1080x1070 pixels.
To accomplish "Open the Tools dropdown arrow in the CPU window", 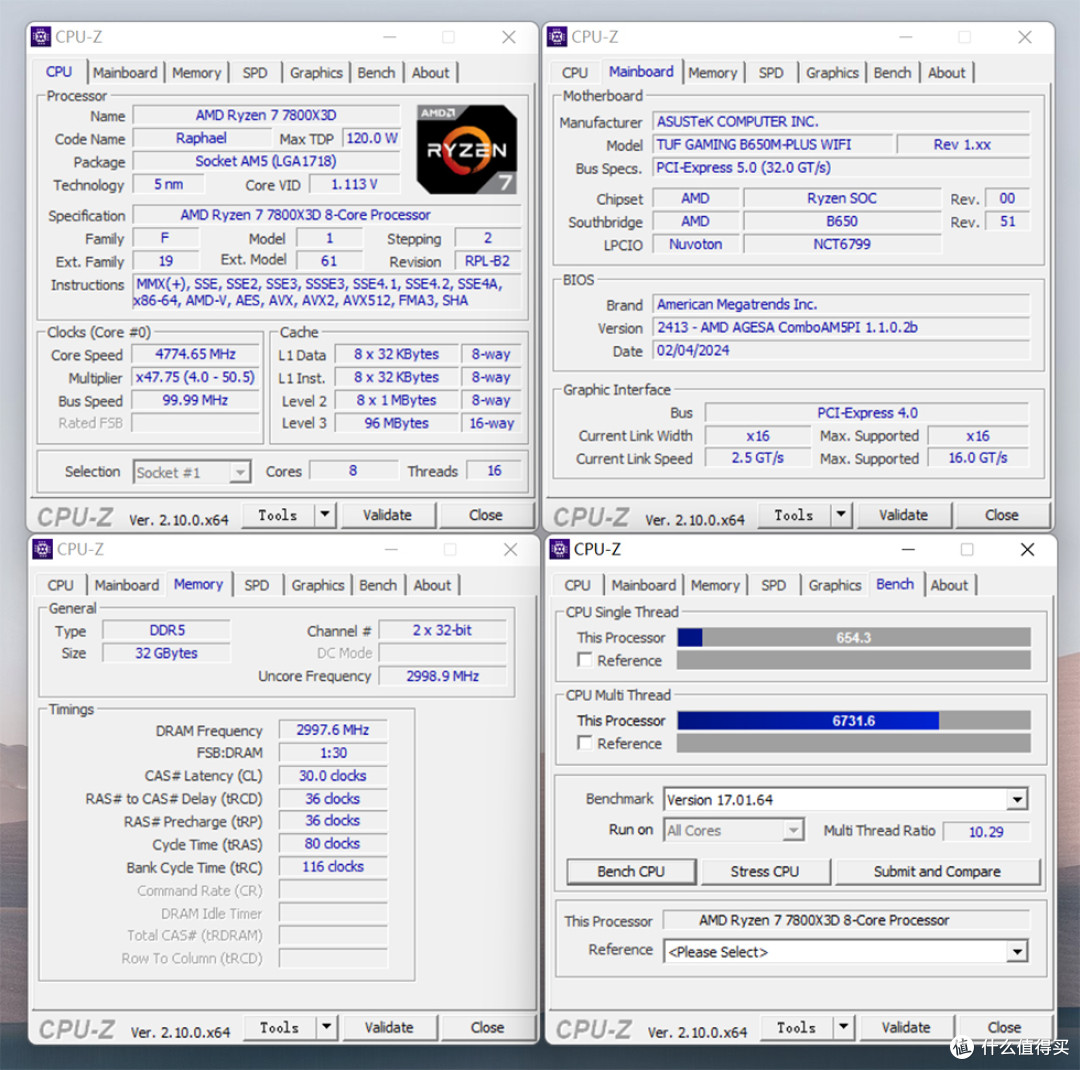I will tap(324, 515).
